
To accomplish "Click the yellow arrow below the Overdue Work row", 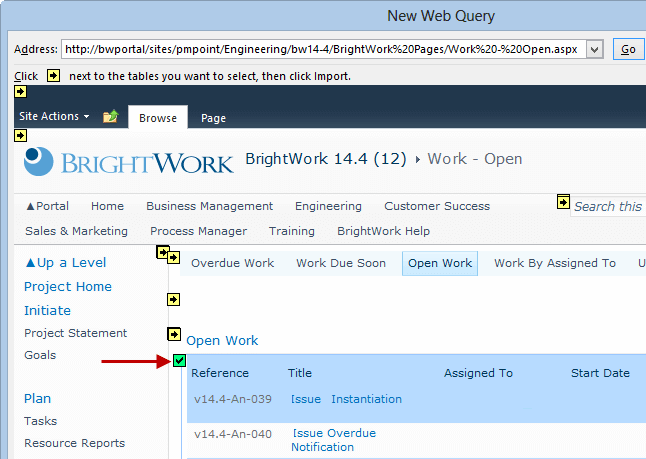I will [x=173, y=300].
